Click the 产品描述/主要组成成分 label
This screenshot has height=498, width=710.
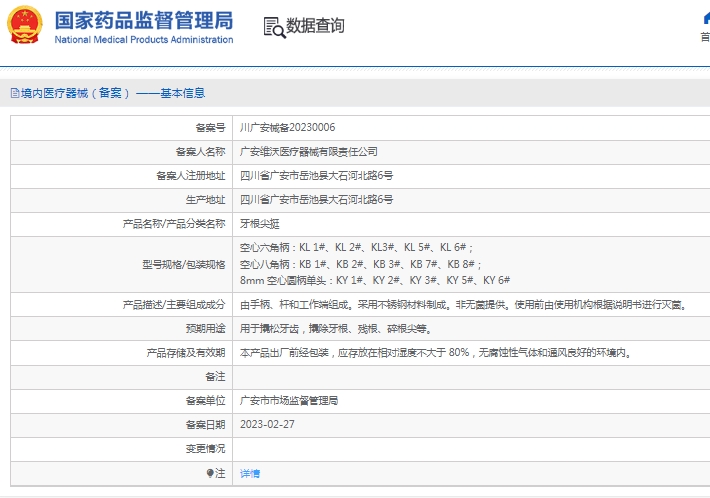(174, 305)
